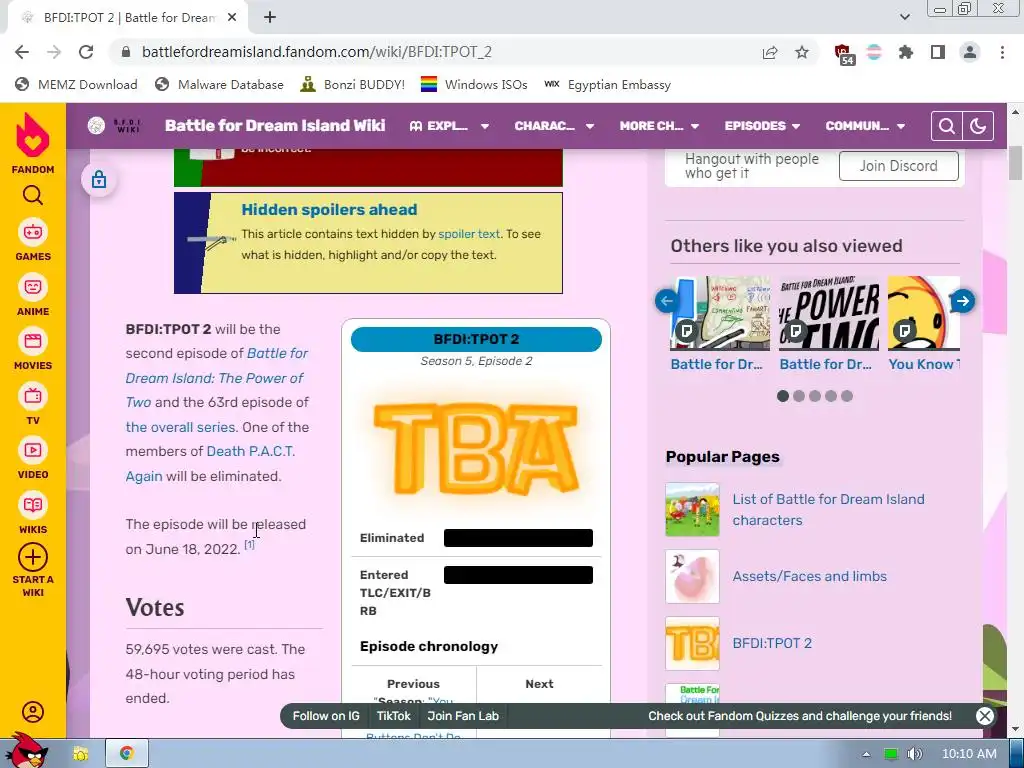
Task: Expand the Explore menu
Action: 449,126
